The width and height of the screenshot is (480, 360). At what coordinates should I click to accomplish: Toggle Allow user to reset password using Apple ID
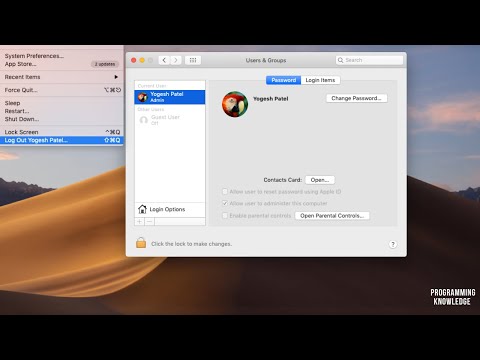(225, 192)
